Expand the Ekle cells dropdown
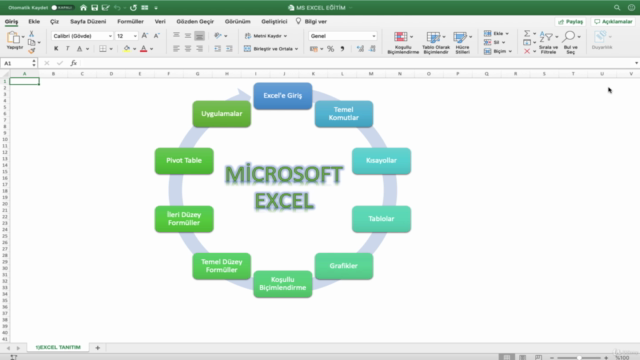Screen dimensions: 640x360 507,33
